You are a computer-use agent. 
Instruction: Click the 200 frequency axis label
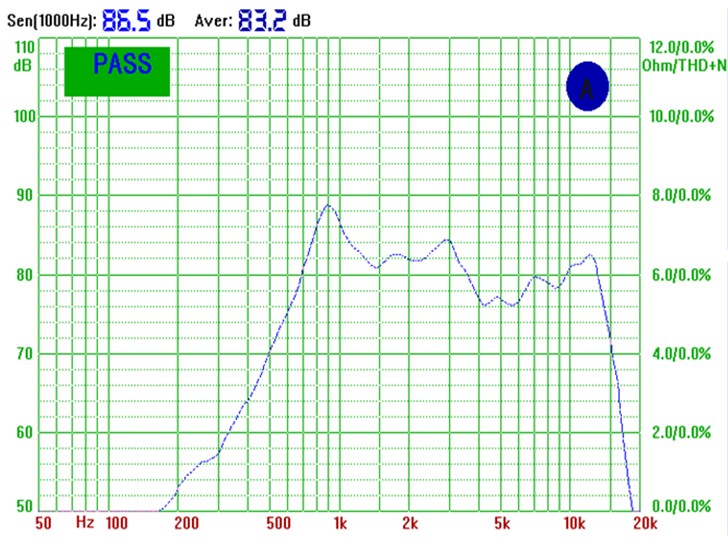186,523
